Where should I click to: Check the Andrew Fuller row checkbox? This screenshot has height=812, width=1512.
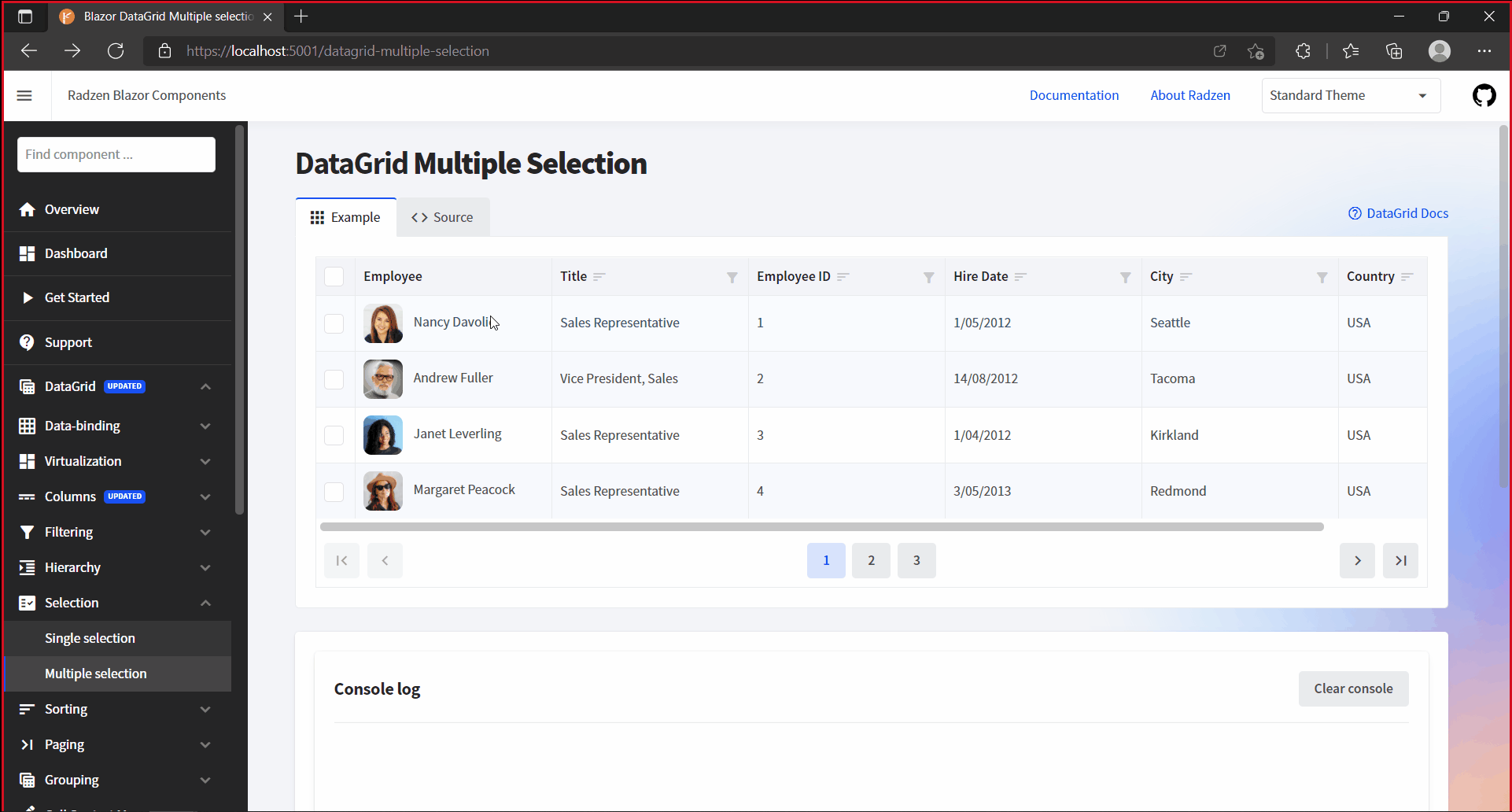(334, 379)
